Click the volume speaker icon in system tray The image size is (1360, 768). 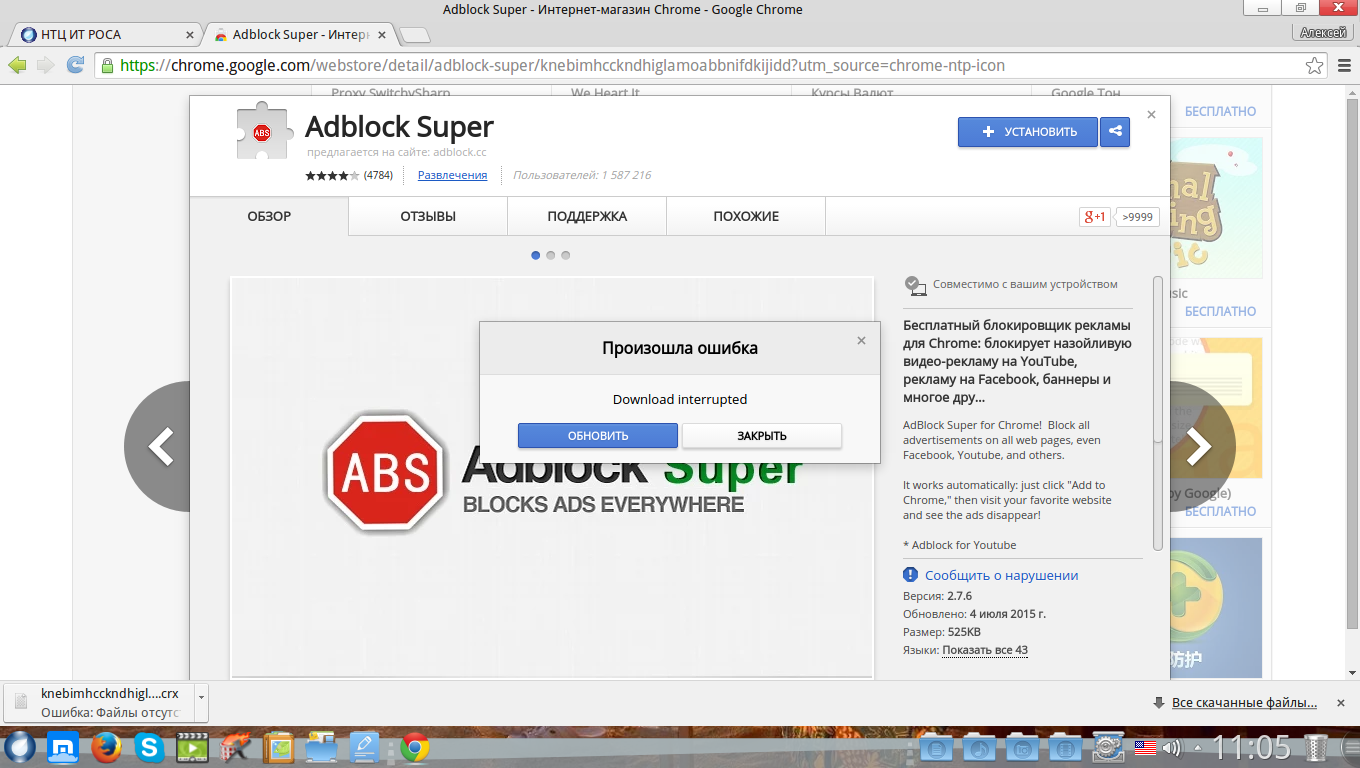[1171, 748]
